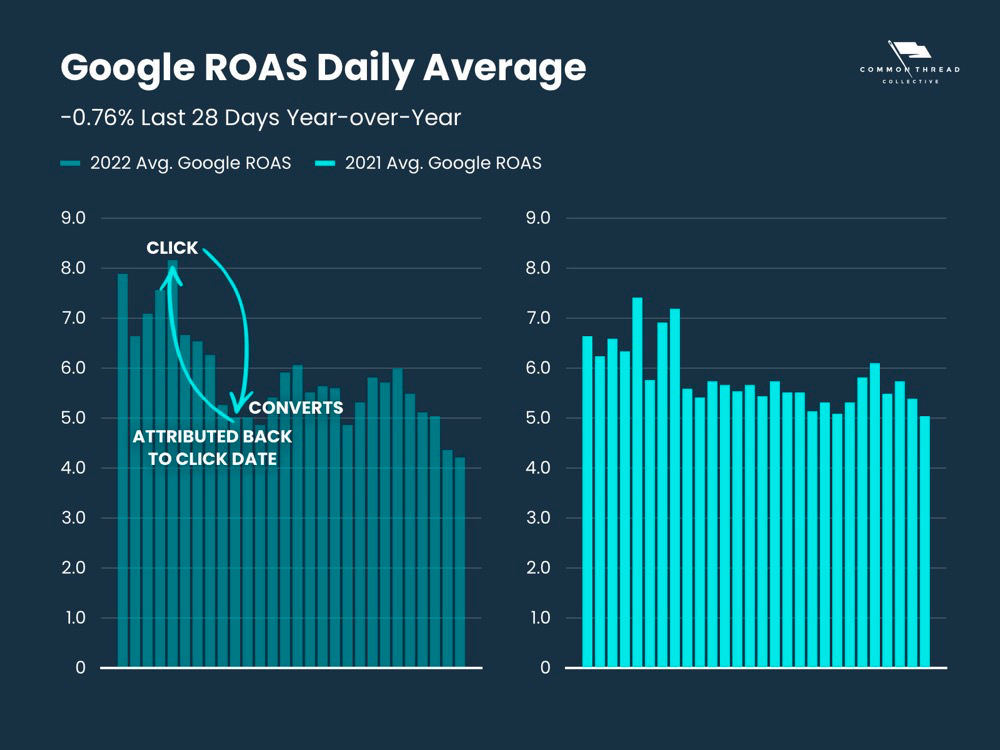Click the 0 axis label on the 2021 chart
The height and width of the screenshot is (750, 1000).
coord(545,668)
